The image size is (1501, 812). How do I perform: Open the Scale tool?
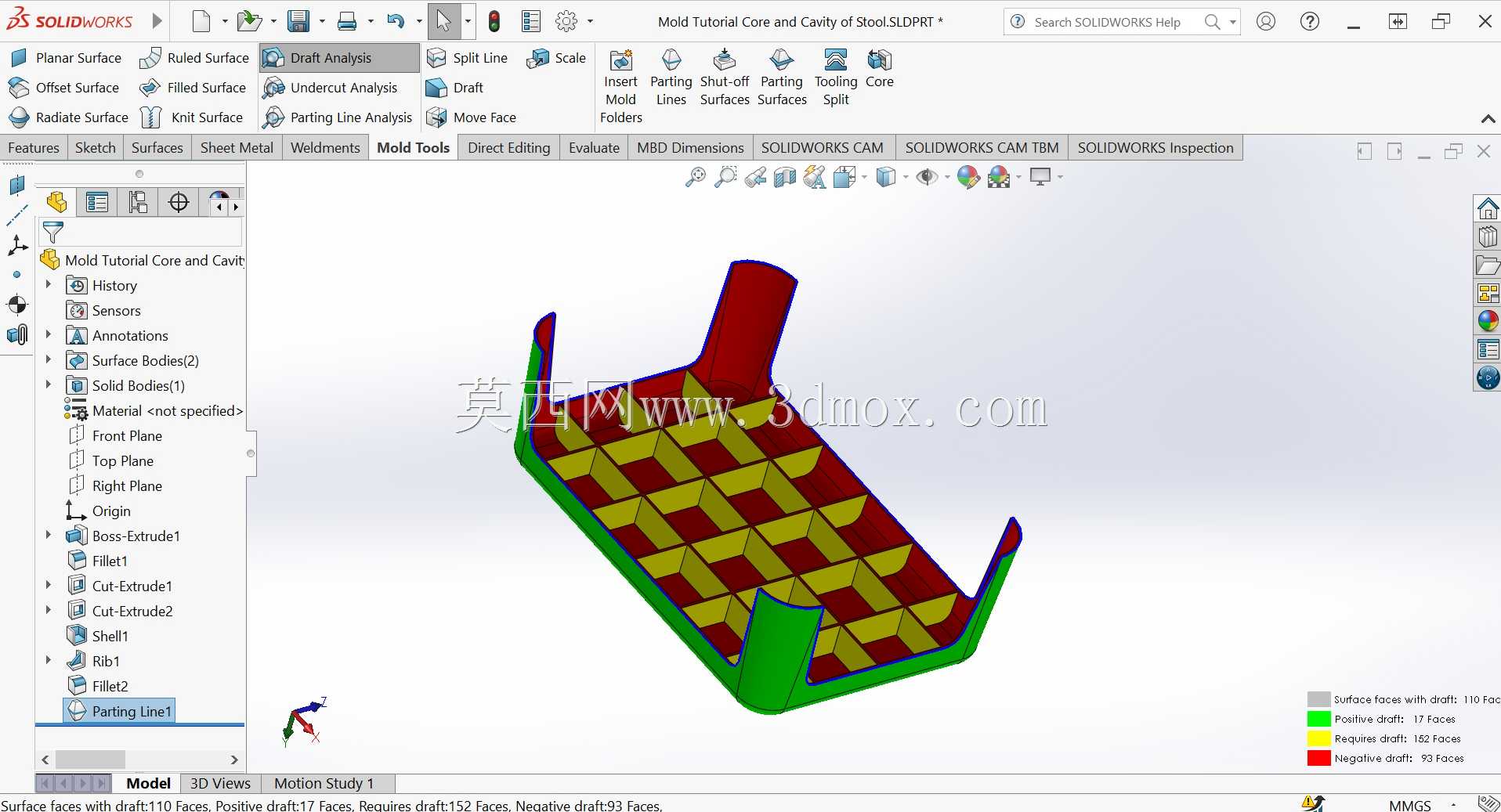point(556,58)
